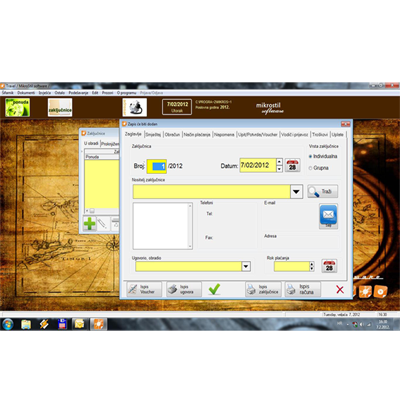Open calendar picker beside Rok plaćanja
The width and height of the screenshot is (400, 400).
pos(329,266)
